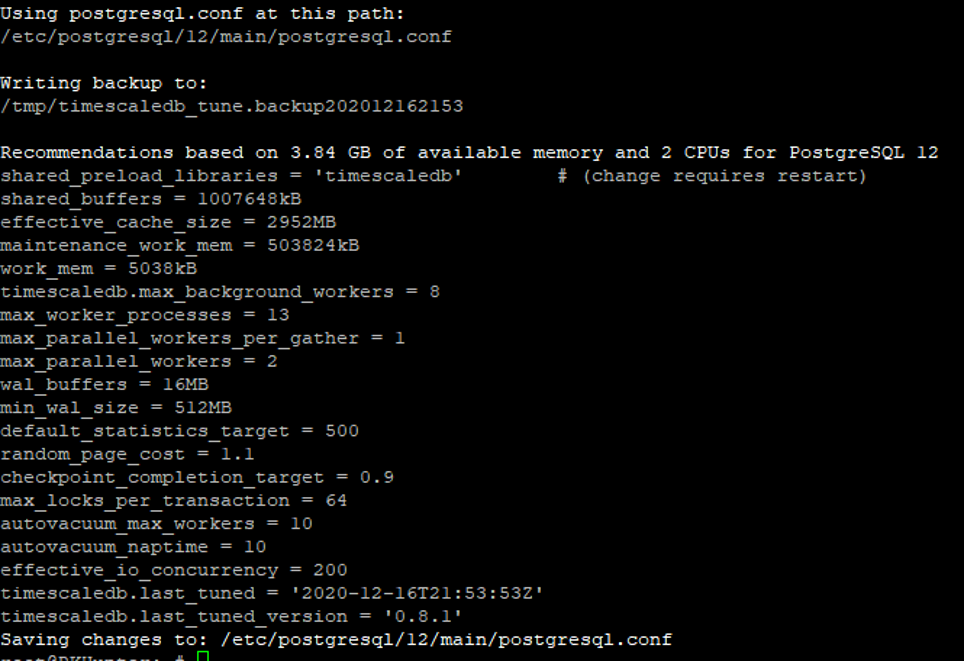The image size is (964, 662).
Task: Click the timescaledb.last_tuned timestamp value
Action: (417, 593)
